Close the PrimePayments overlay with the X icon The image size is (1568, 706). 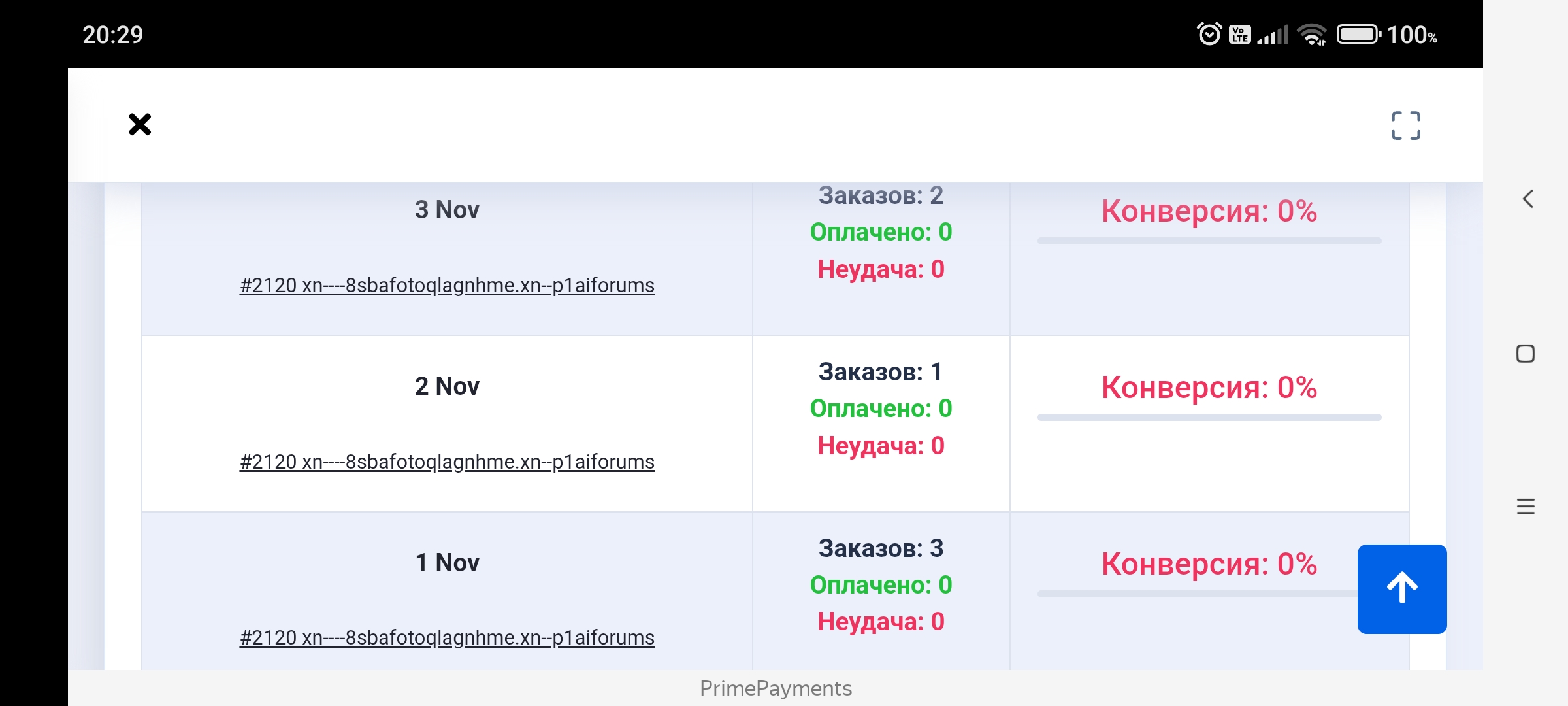(139, 124)
